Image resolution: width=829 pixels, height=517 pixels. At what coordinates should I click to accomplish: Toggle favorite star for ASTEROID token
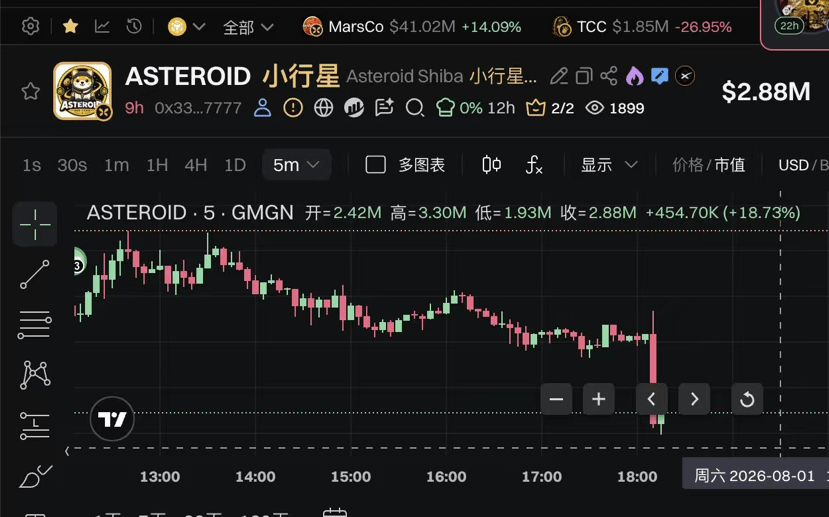click(x=30, y=91)
